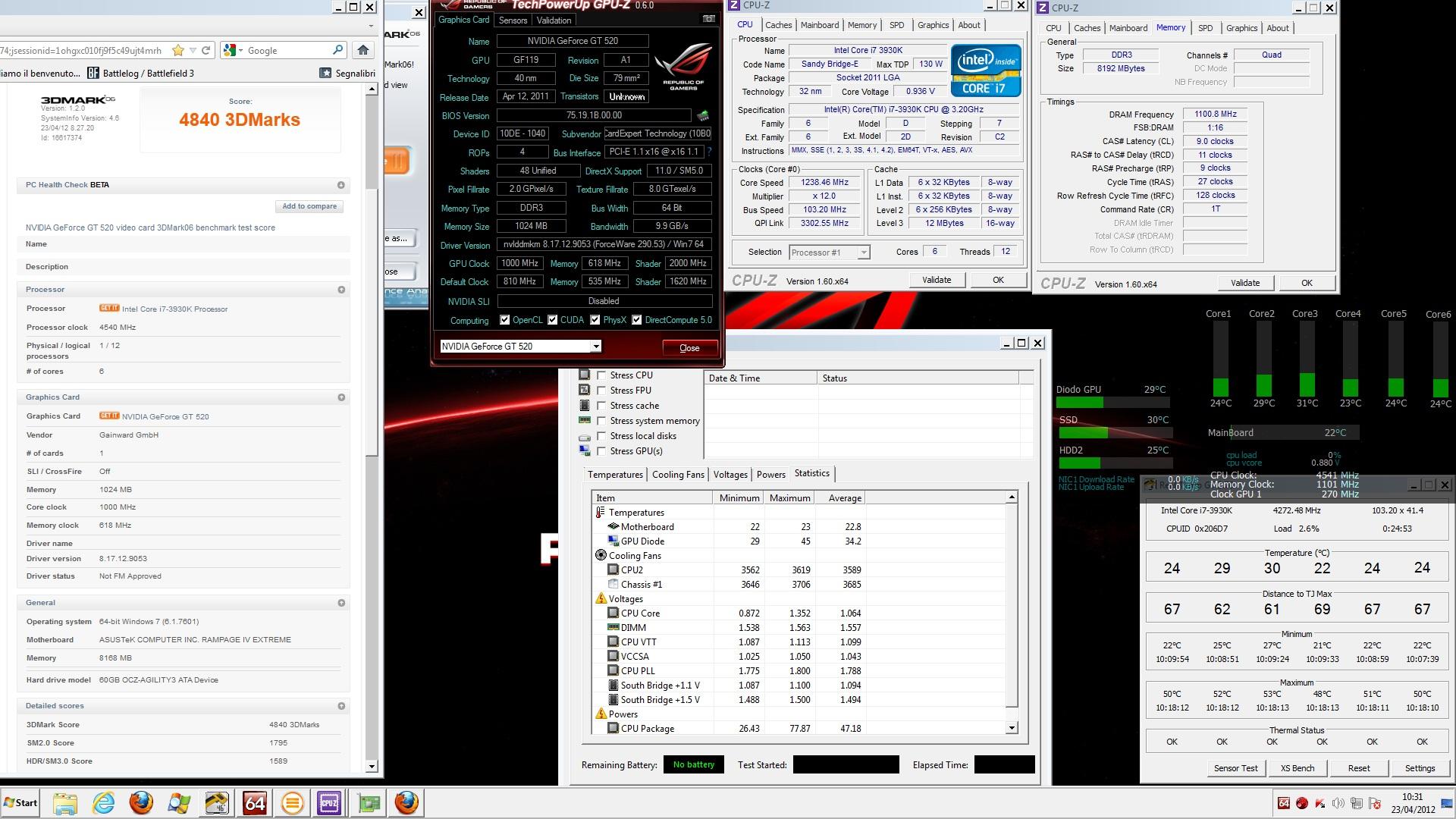Enable the Stress cache checkbox
This screenshot has height=819, width=1456.
(601, 406)
